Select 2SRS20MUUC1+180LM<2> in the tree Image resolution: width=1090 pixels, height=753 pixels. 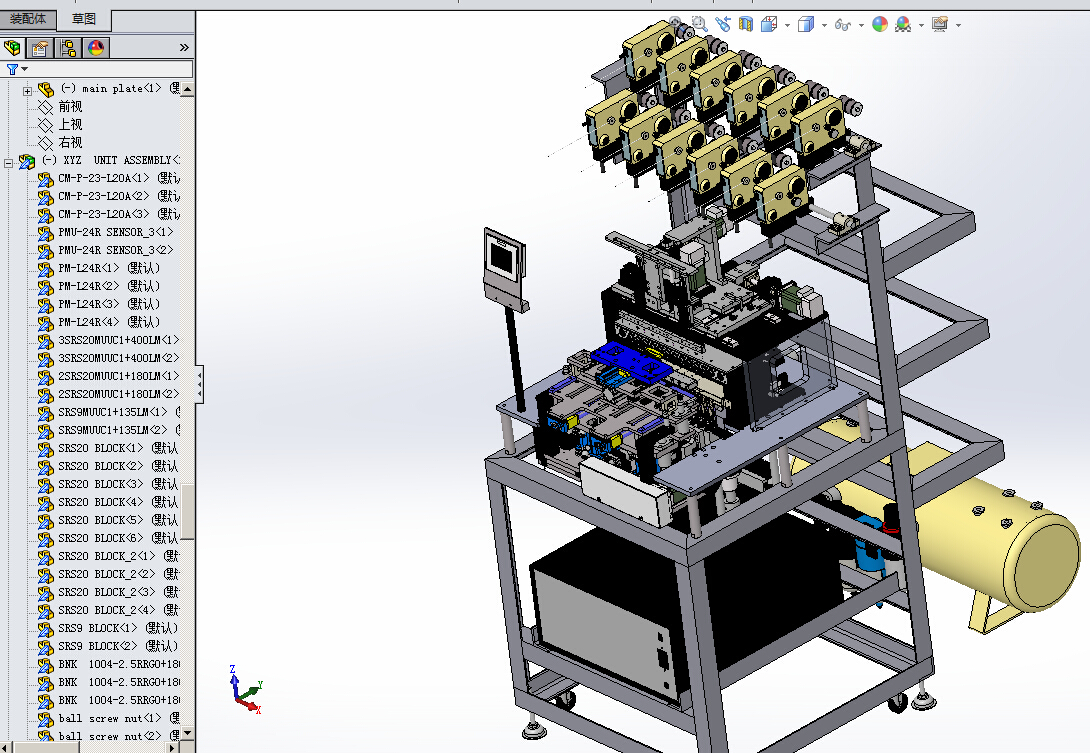pyautogui.click(x=119, y=394)
